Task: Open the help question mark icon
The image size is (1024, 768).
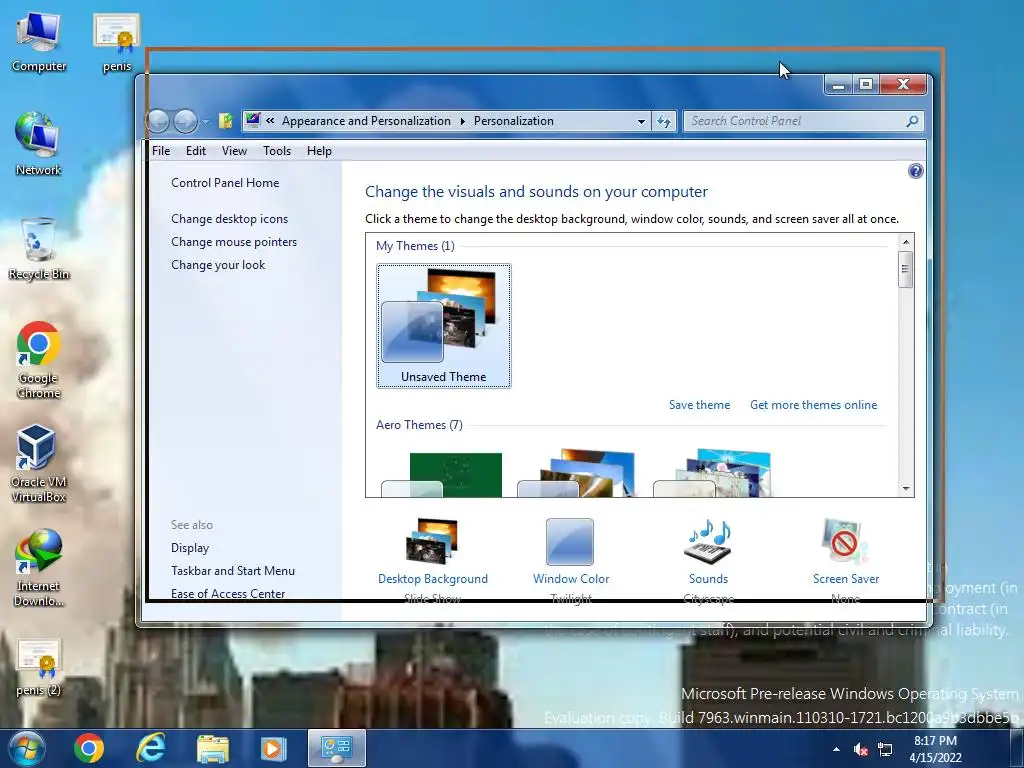Action: tap(916, 171)
